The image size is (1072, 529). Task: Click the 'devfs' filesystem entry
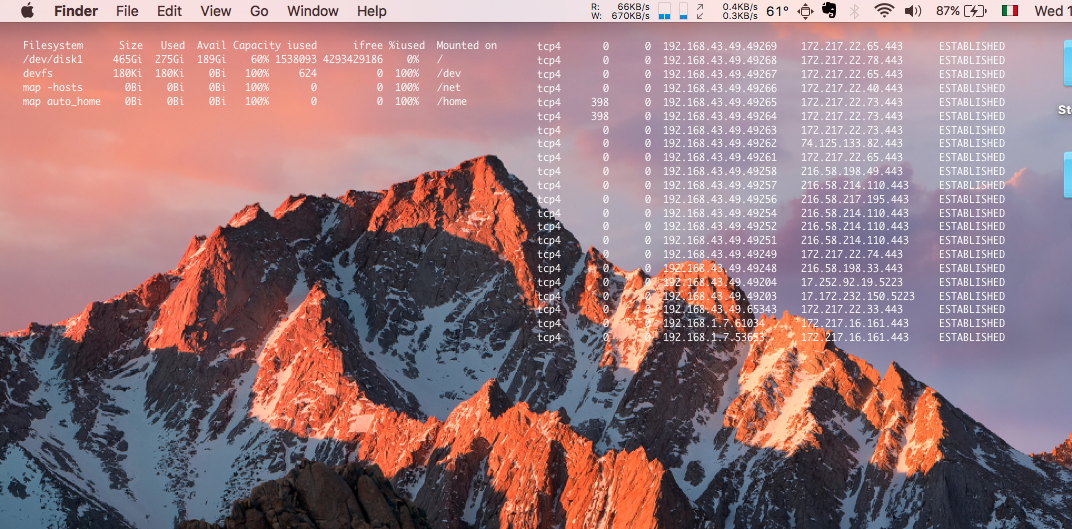(x=38, y=73)
